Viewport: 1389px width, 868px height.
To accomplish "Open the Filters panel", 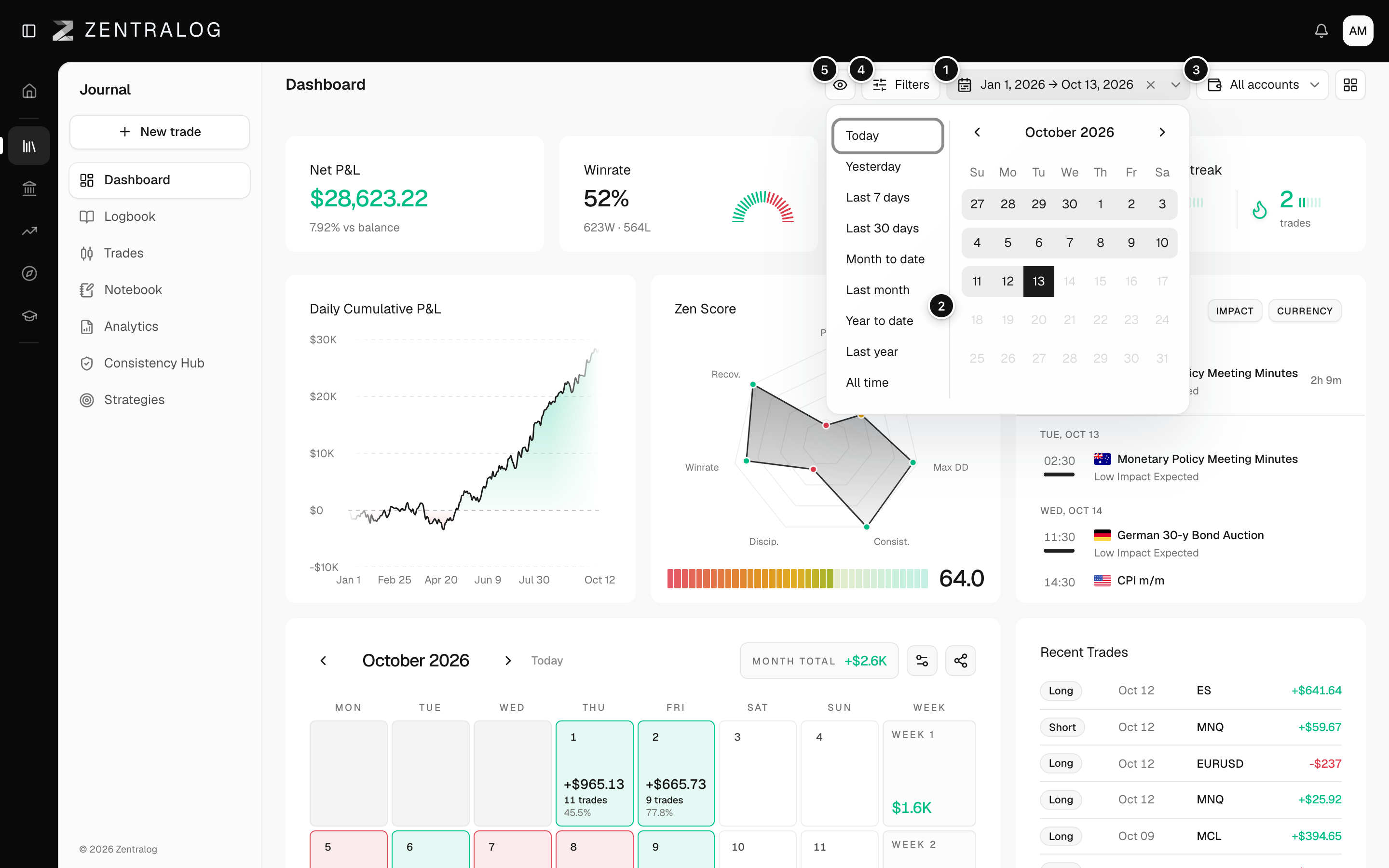I will coord(900,85).
